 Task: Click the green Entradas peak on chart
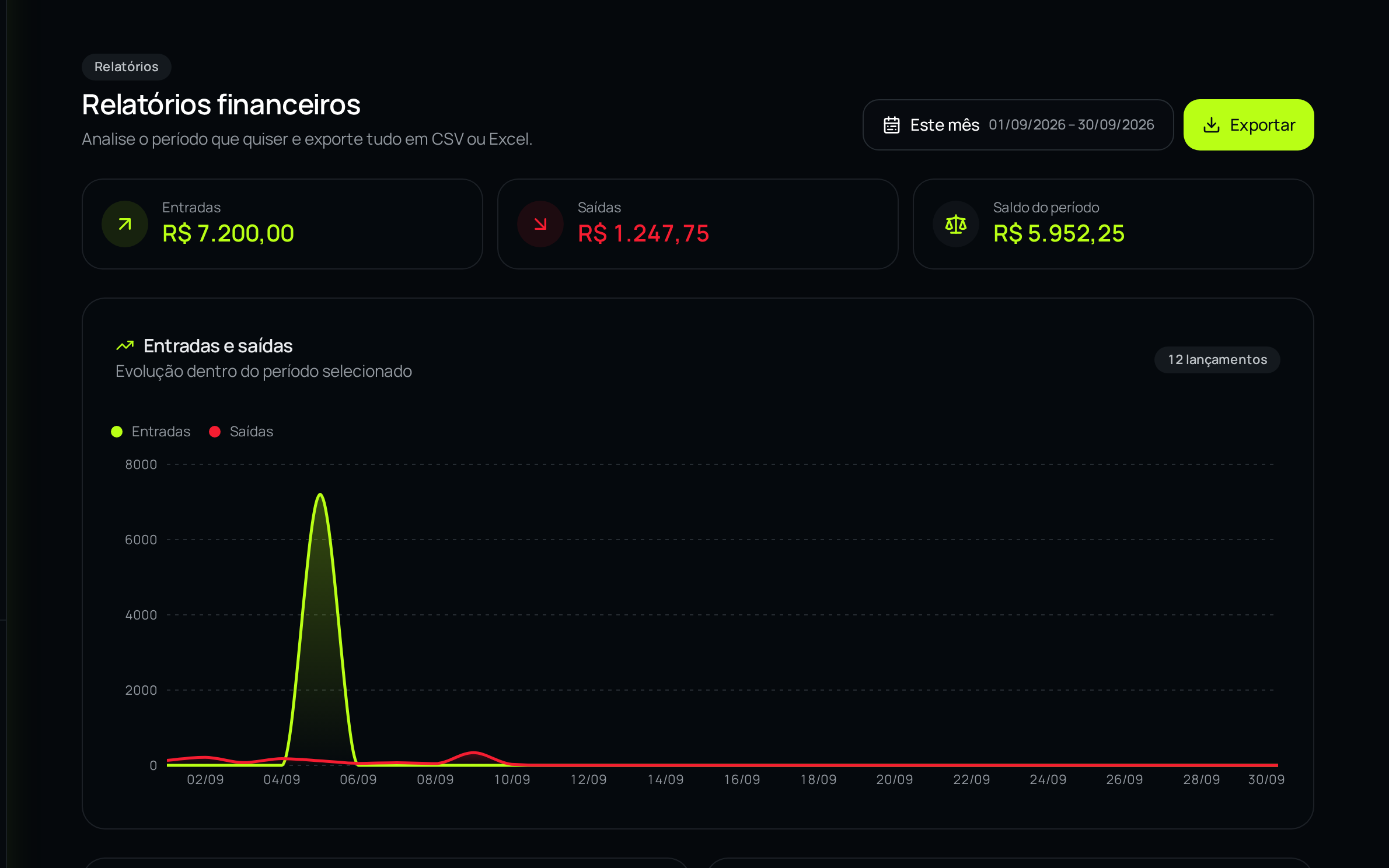[320, 495]
